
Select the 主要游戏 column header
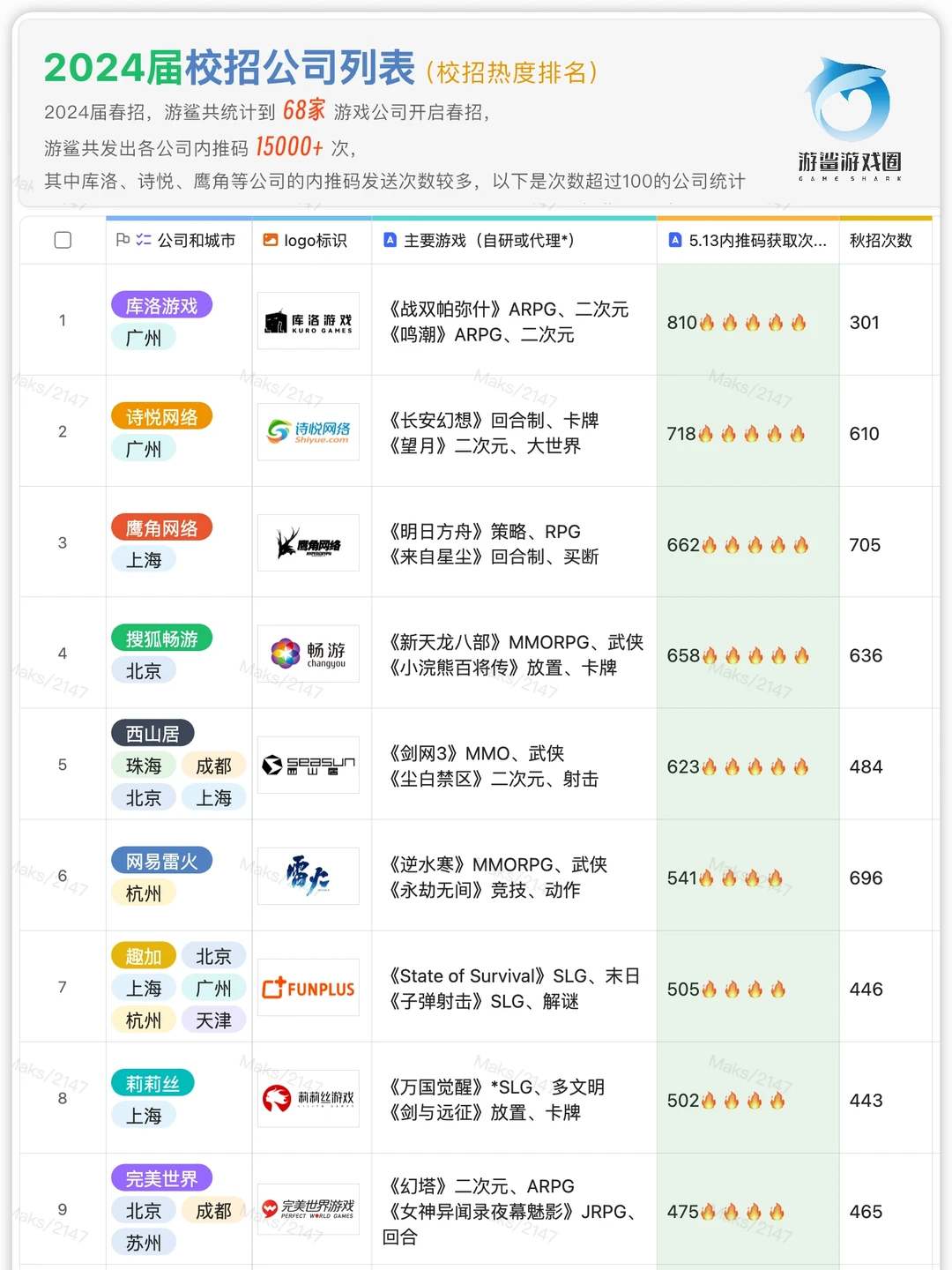click(x=514, y=240)
